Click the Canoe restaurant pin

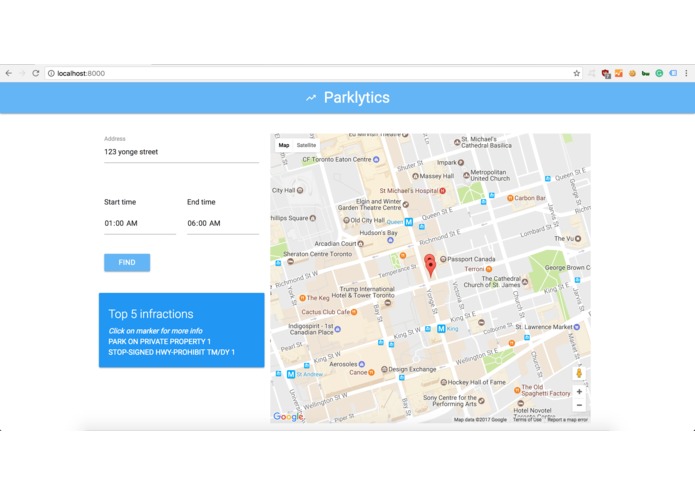371,373
